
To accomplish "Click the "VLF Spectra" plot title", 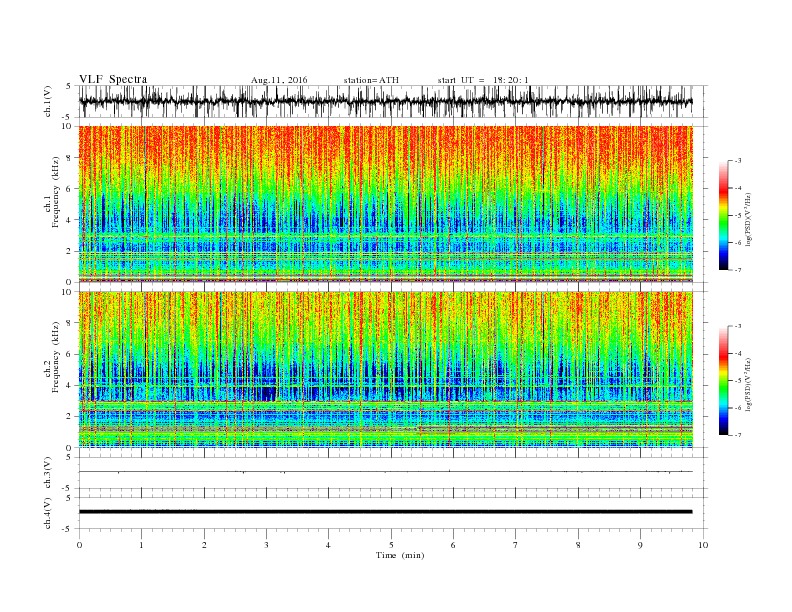I will [x=113, y=79].
